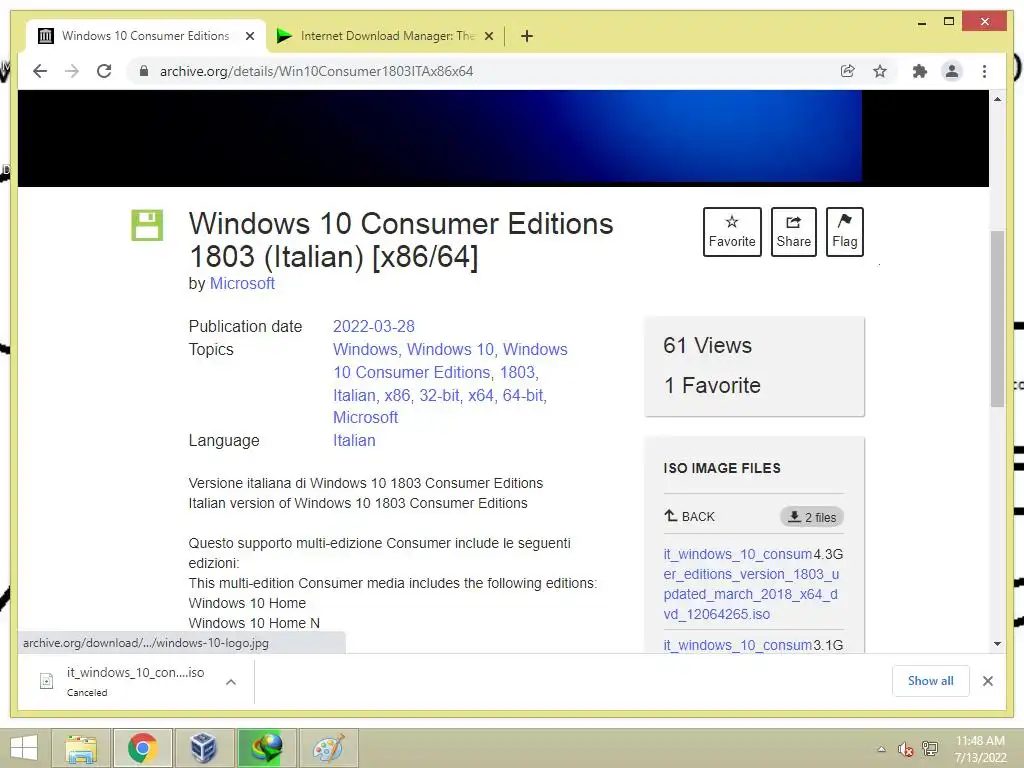This screenshot has height=768, width=1024.
Task: Switch to Internet Download Manager tab
Action: click(x=385, y=36)
